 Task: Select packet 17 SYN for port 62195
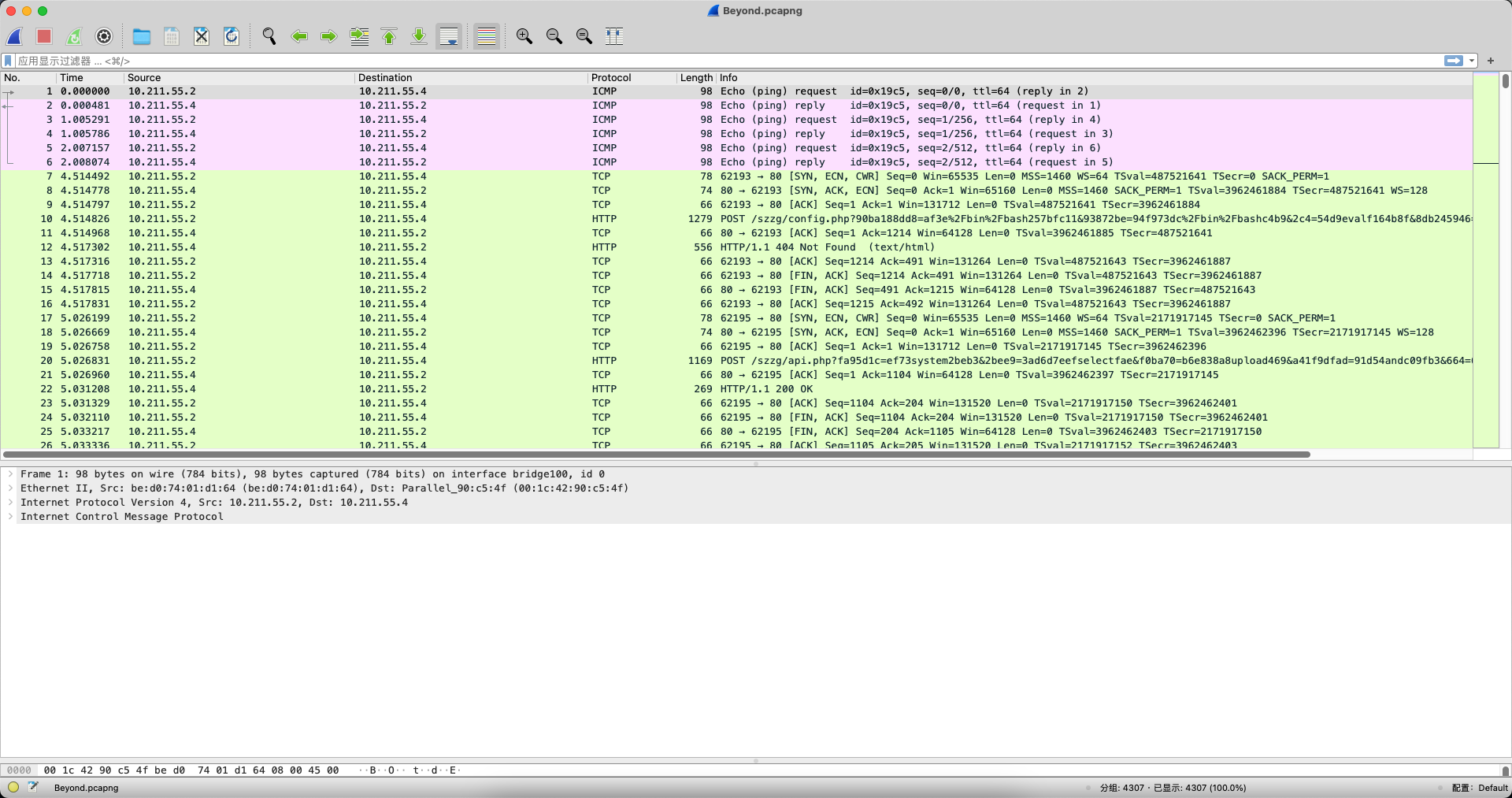(x=736, y=318)
